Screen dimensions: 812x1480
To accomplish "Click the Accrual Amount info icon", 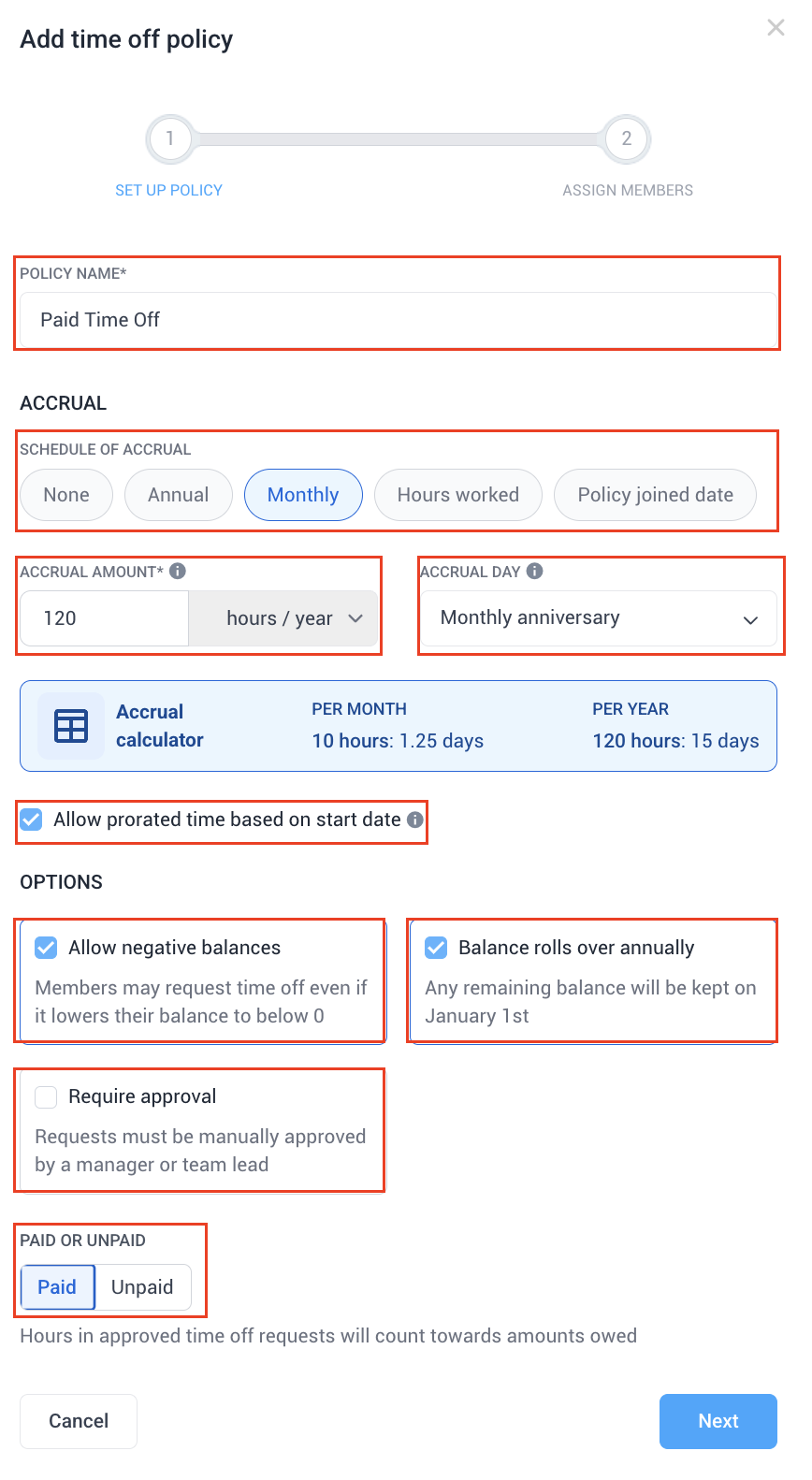I will [178, 571].
